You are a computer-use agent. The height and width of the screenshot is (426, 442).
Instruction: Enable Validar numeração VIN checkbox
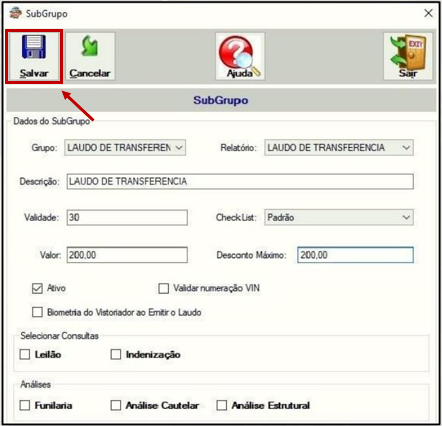click(x=163, y=288)
